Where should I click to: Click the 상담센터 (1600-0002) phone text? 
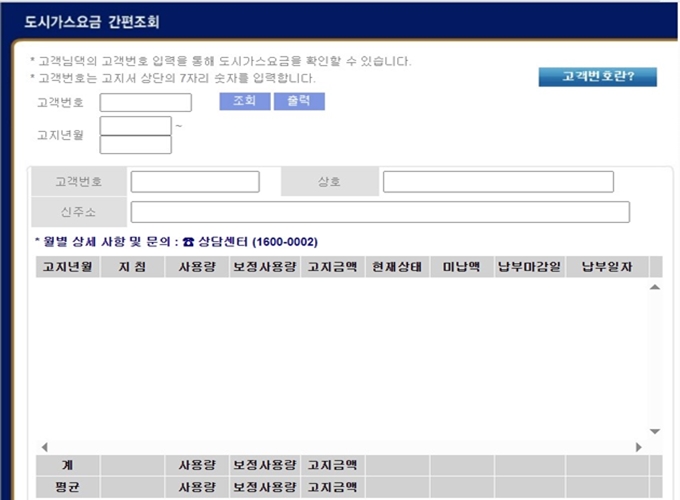tap(258, 242)
